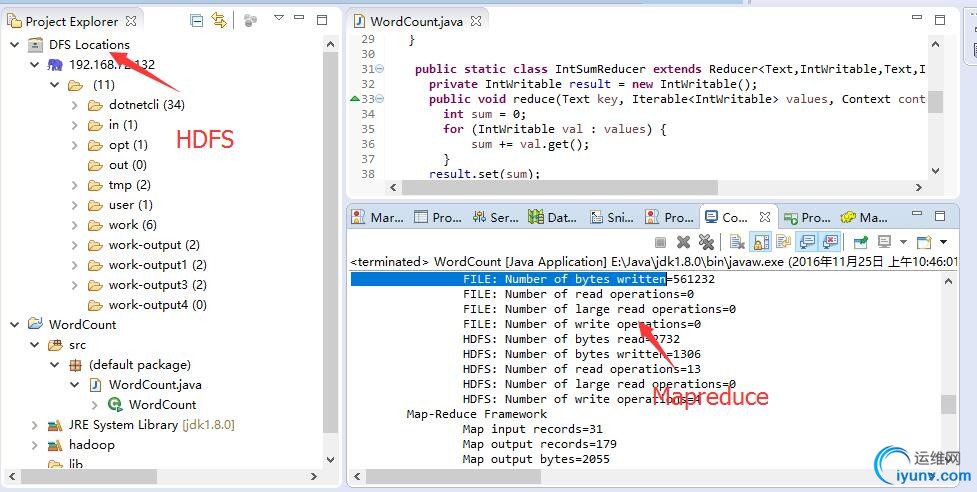Select the work-output (2) folder
The image size is (977, 492).
pos(154,245)
